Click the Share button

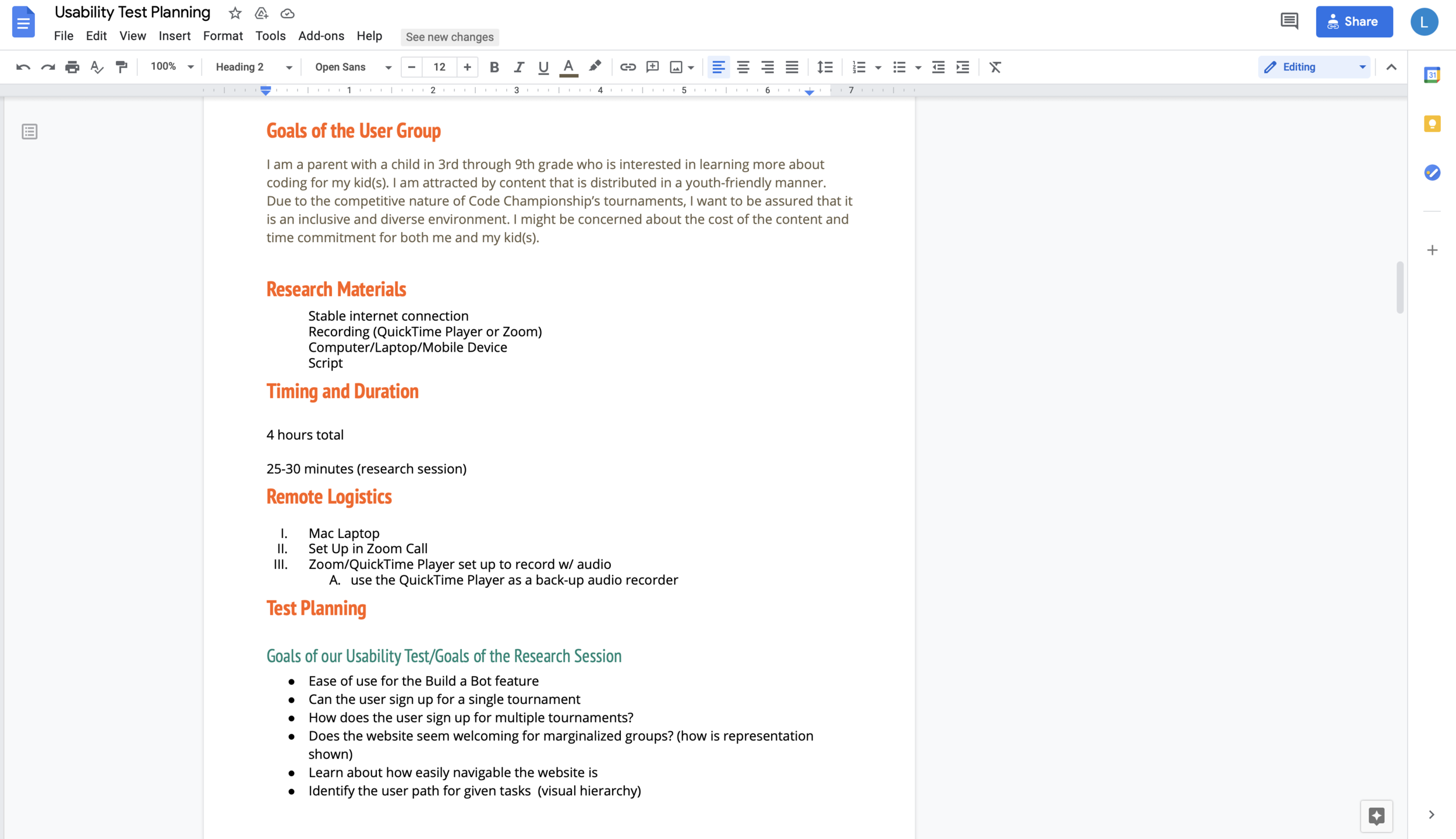coord(1353,22)
